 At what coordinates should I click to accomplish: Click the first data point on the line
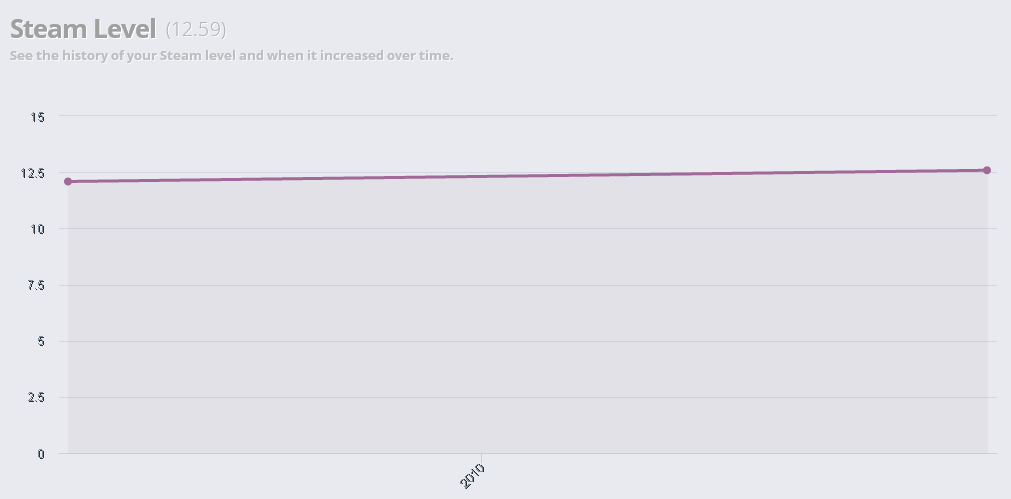[x=68, y=181]
